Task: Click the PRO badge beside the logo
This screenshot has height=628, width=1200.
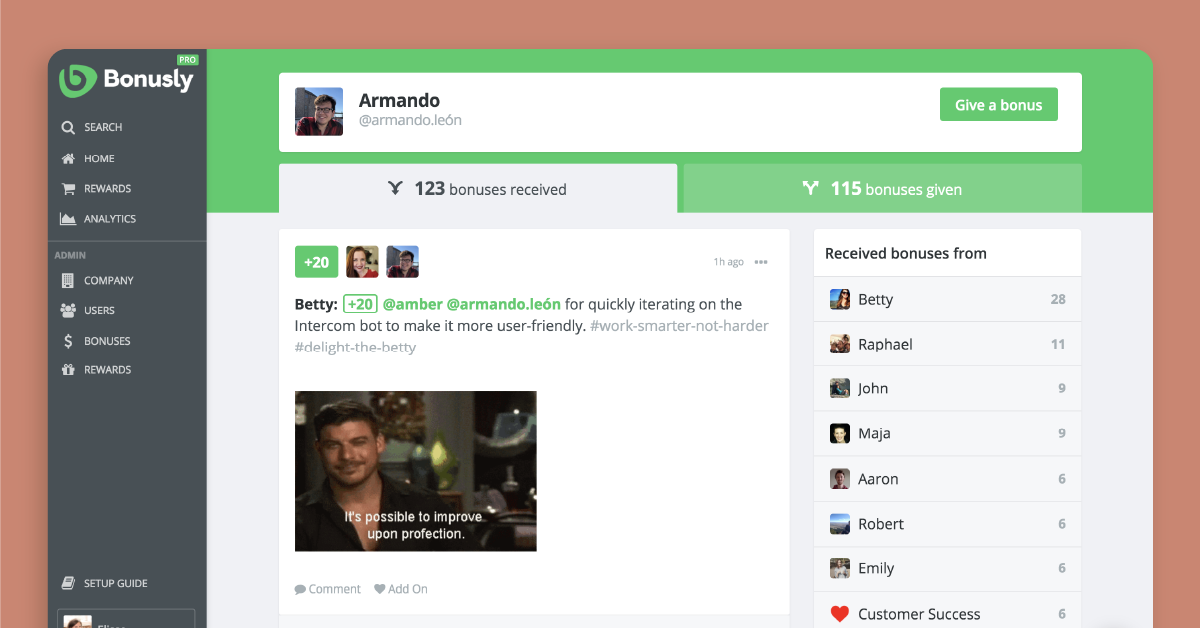Action: pos(187,60)
